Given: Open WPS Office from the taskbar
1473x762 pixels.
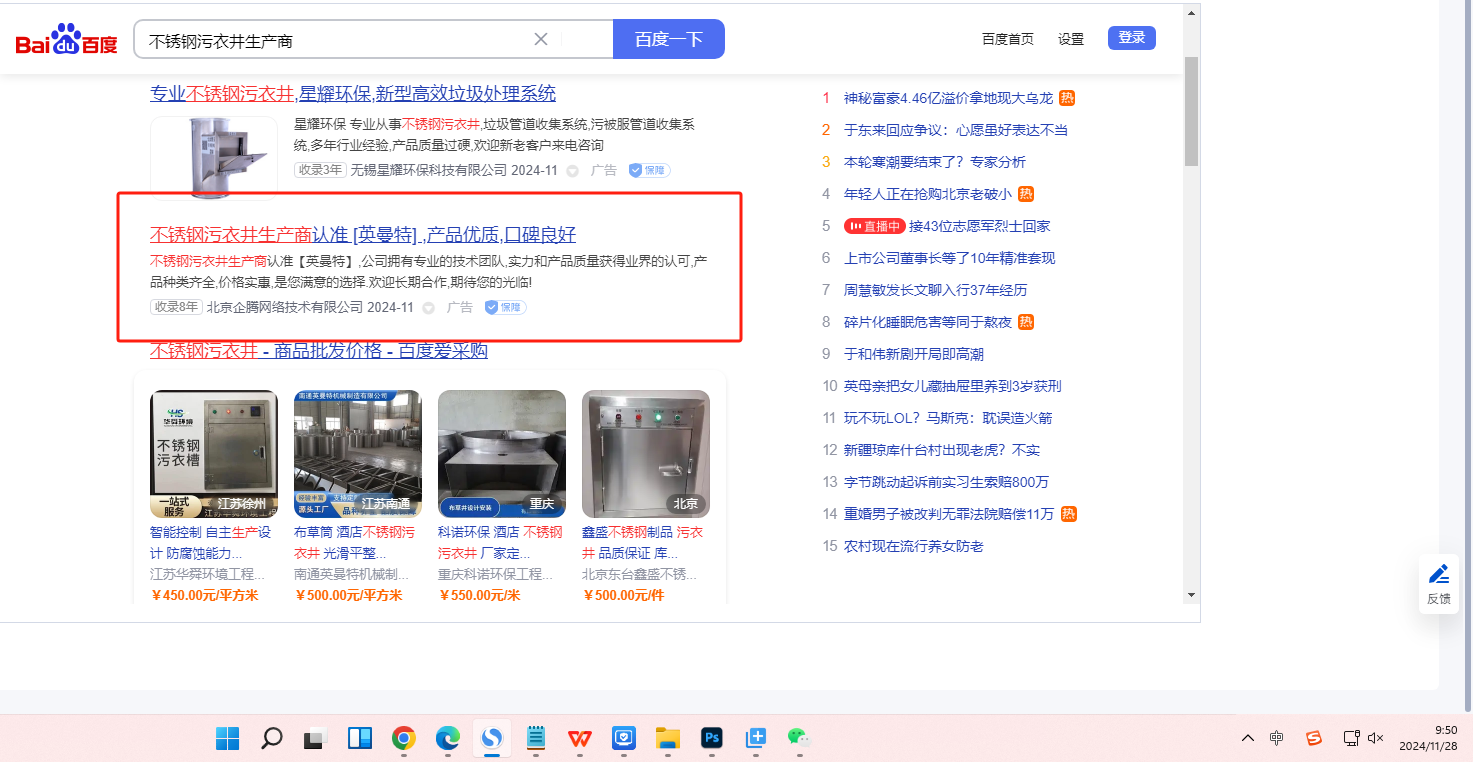Looking at the screenshot, I should point(579,739).
